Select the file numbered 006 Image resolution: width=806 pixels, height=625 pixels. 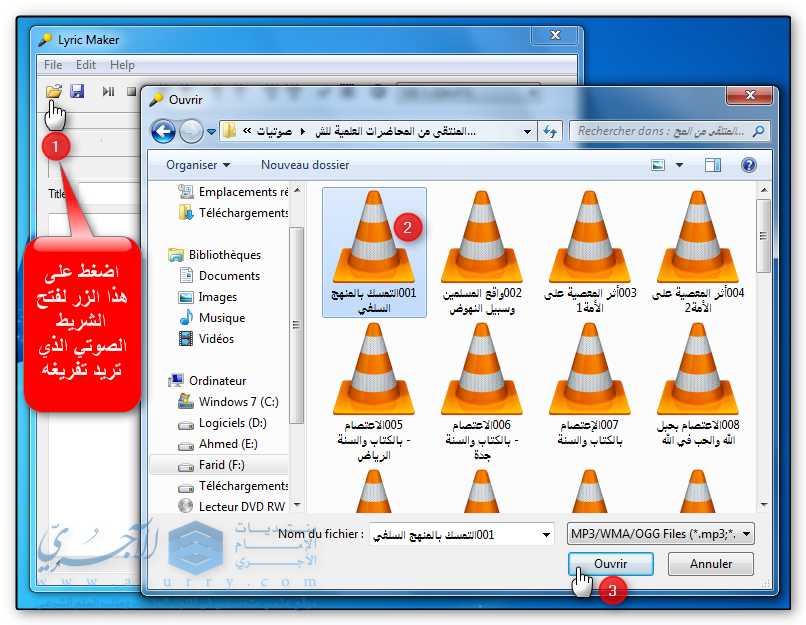(x=482, y=392)
